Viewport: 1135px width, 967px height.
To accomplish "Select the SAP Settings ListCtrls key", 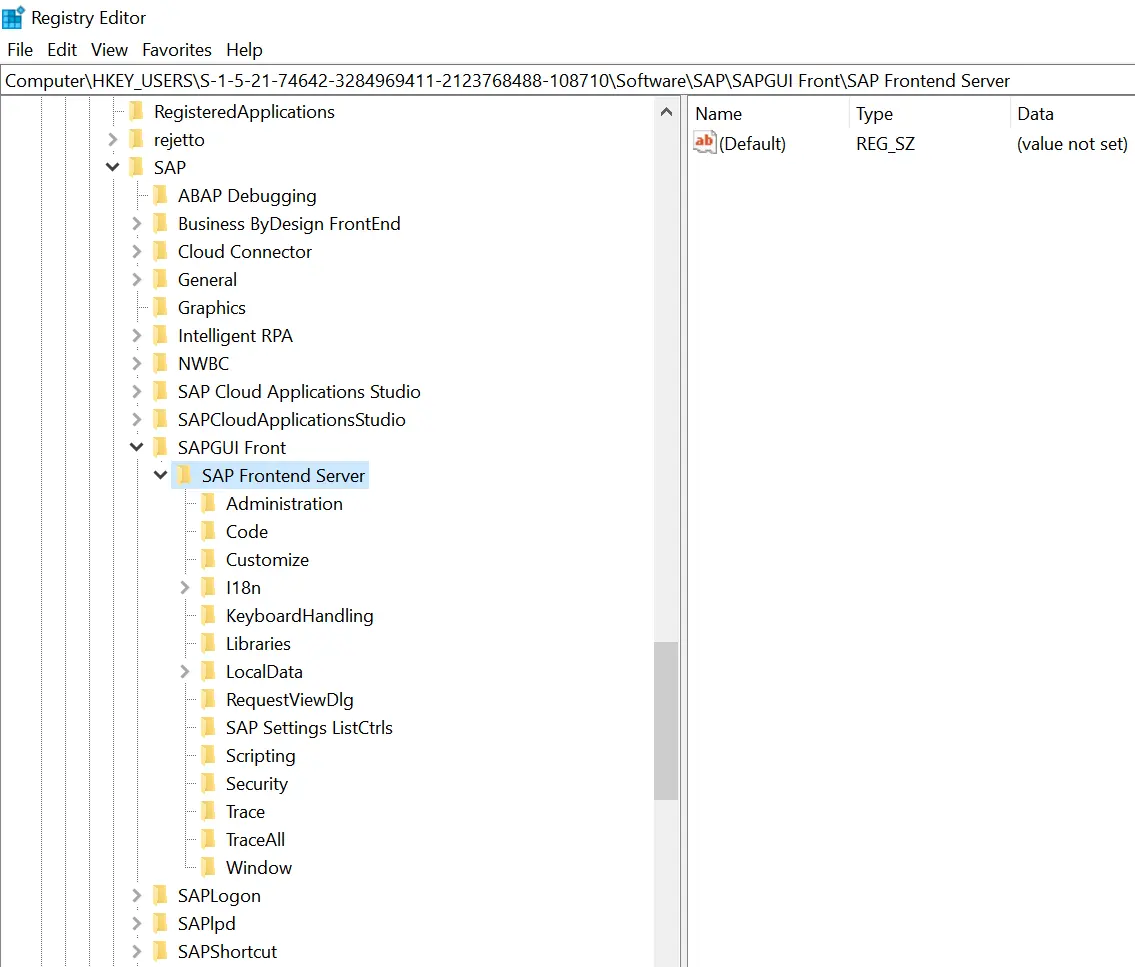I will coord(309,727).
